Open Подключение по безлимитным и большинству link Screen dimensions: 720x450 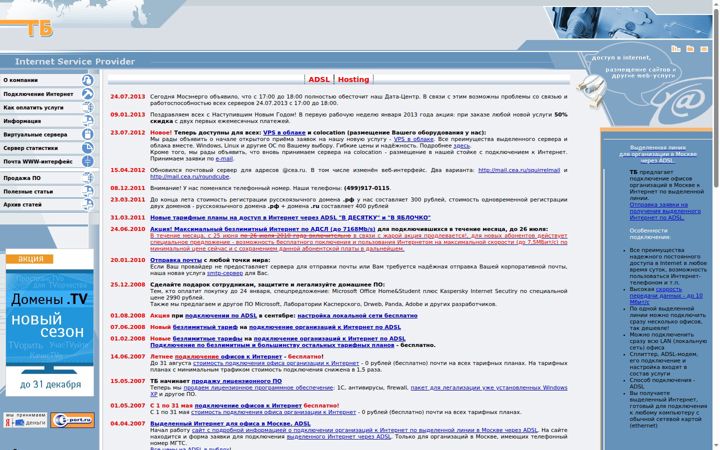coord(272,345)
